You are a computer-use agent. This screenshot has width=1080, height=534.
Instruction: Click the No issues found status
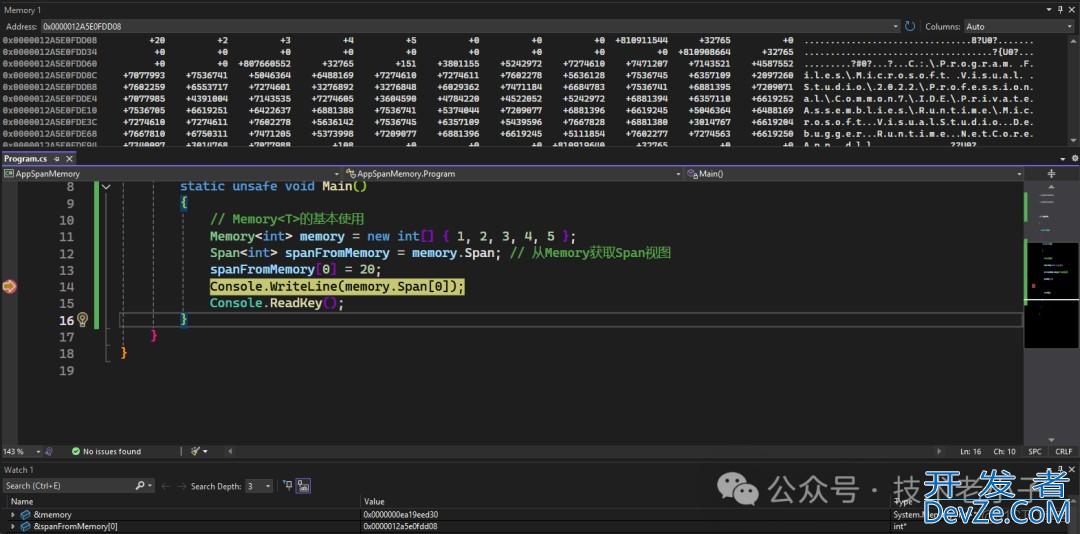tap(106, 451)
